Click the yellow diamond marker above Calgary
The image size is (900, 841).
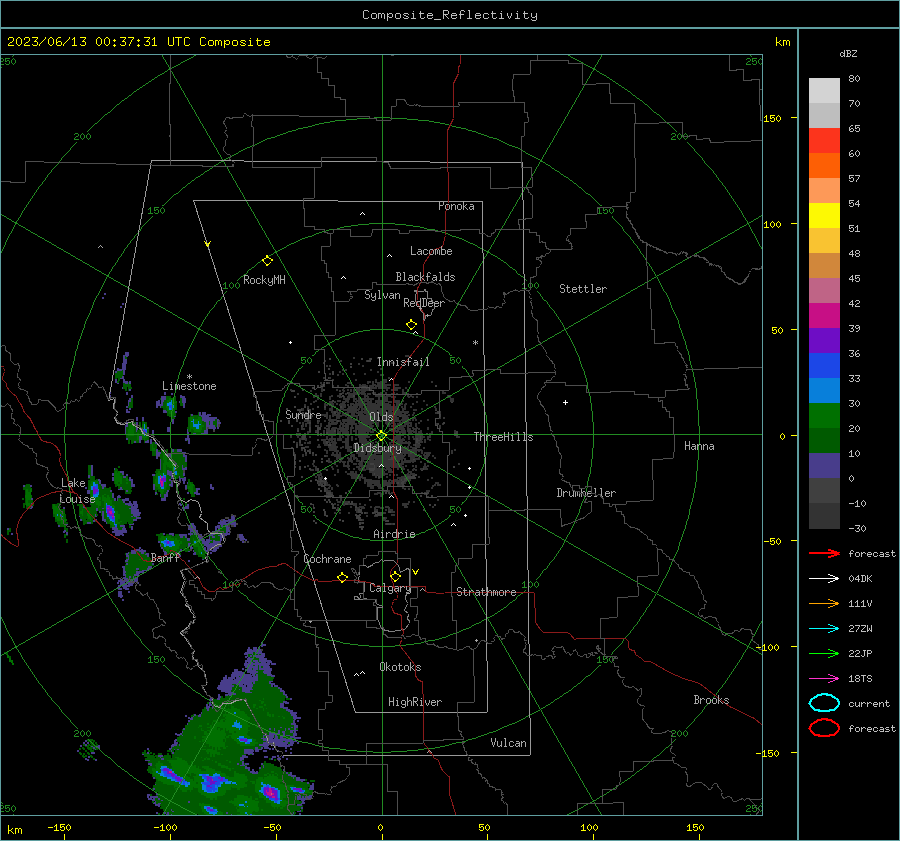pos(395,576)
